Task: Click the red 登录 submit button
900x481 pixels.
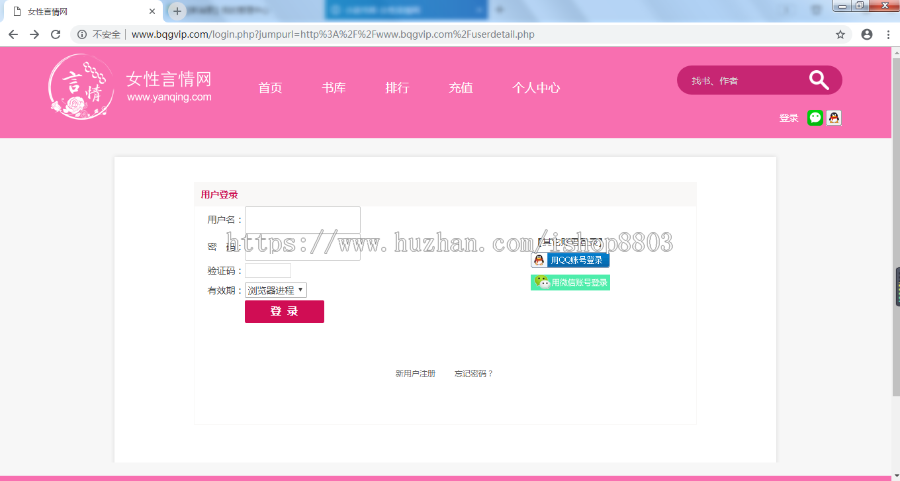Action: (x=284, y=312)
